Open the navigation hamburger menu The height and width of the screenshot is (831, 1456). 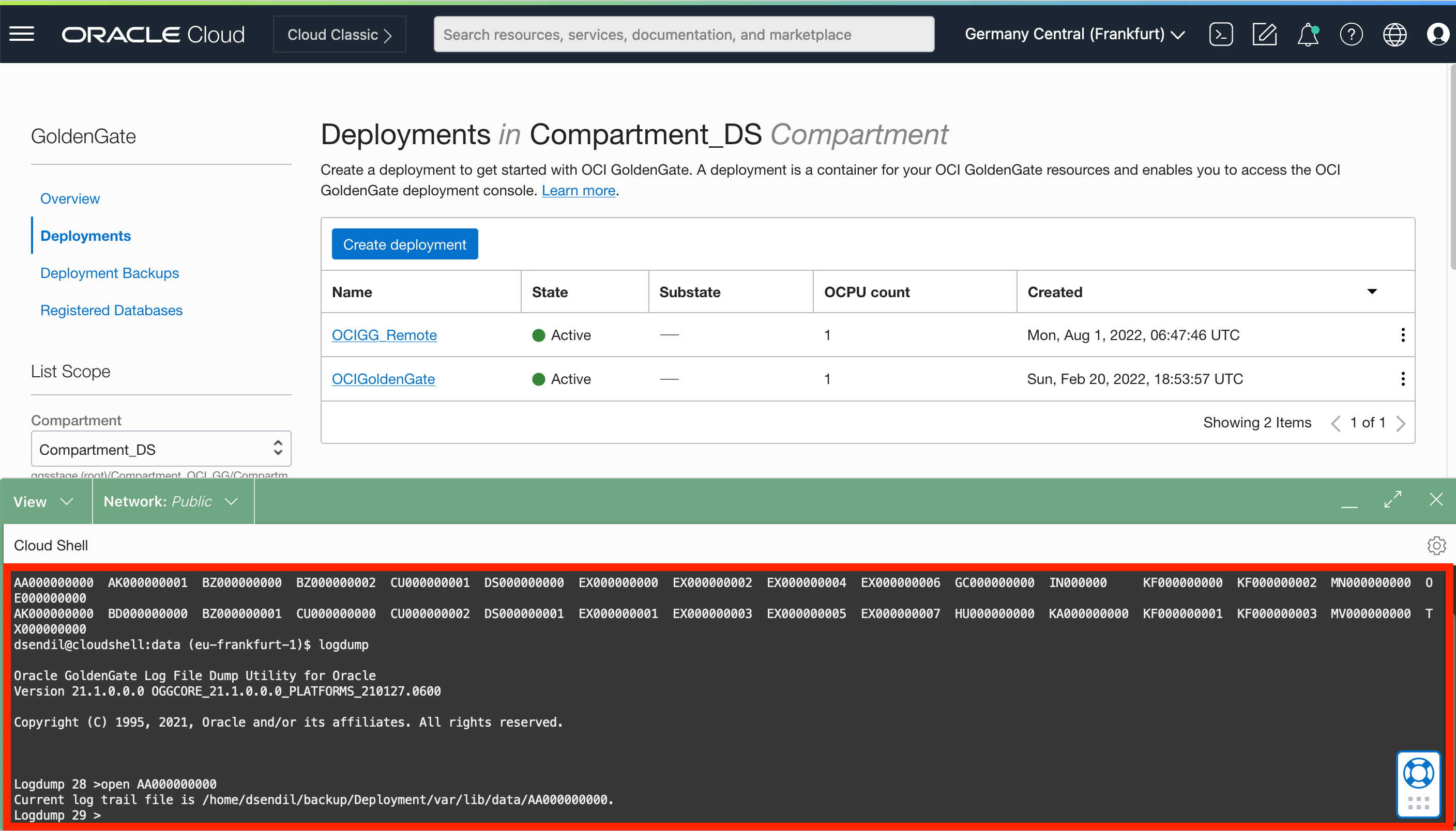(x=22, y=34)
